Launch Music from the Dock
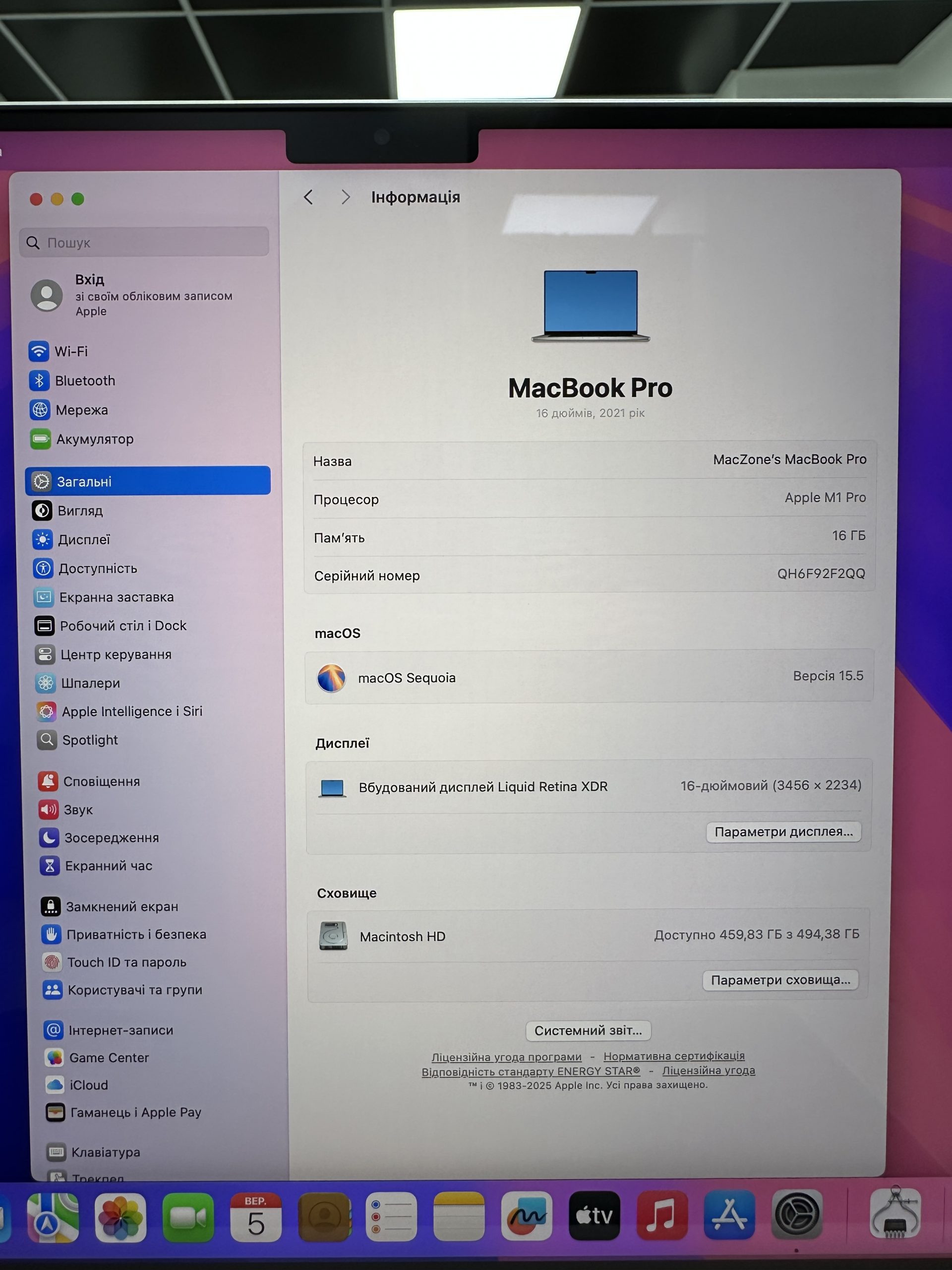The height and width of the screenshot is (1270, 952). tap(662, 1215)
